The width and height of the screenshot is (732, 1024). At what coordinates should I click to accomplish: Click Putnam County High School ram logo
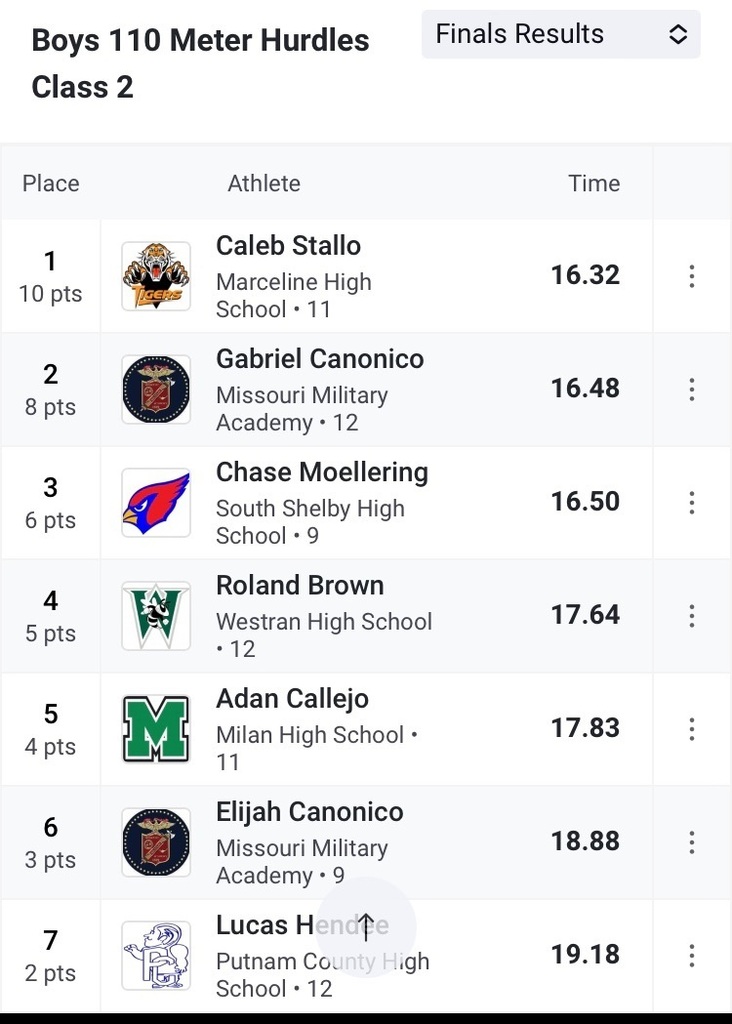[x=156, y=955]
